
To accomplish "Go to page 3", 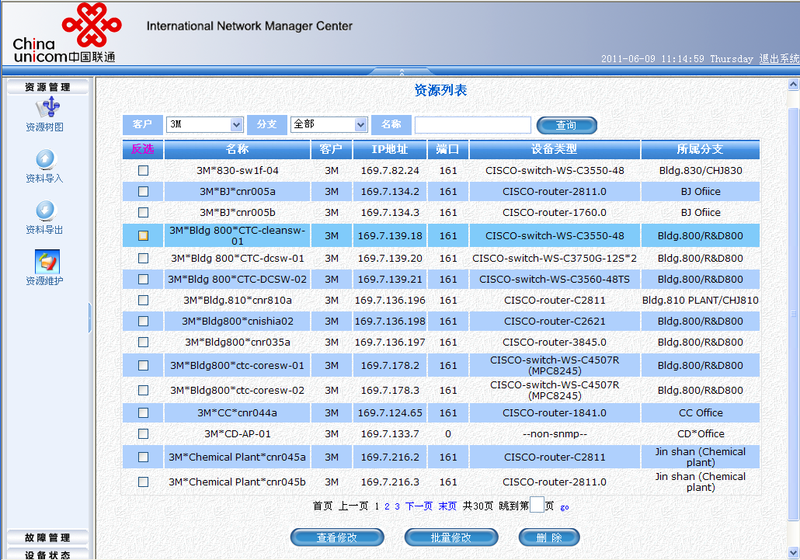I will [397, 506].
